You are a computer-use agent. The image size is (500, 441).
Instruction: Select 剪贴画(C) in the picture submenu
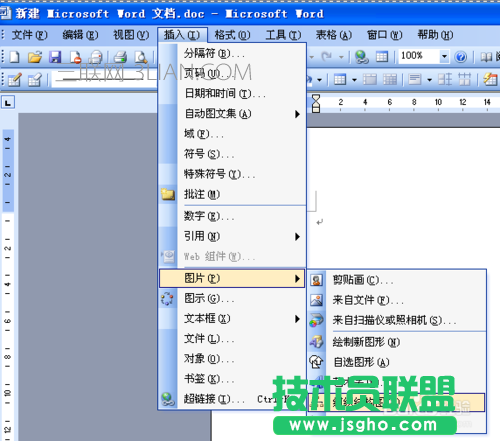(x=397, y=280)
